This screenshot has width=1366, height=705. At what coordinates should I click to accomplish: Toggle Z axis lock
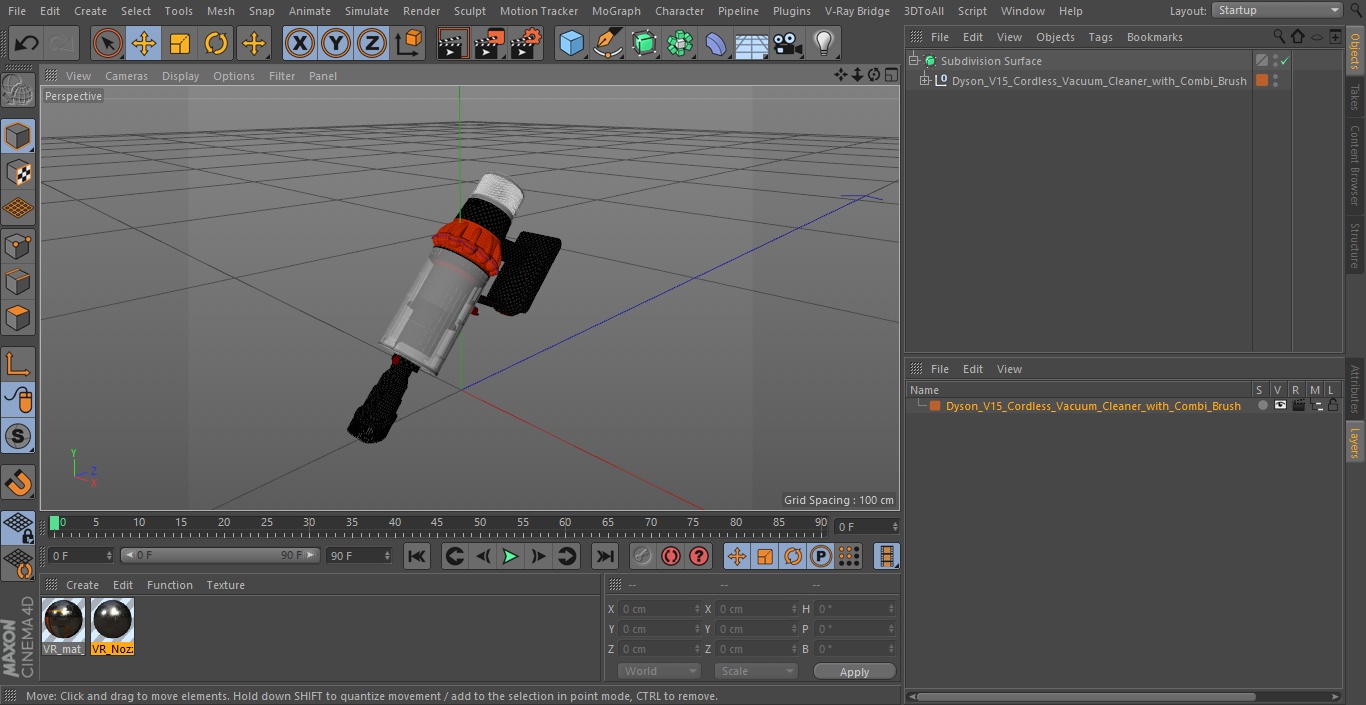372,43
